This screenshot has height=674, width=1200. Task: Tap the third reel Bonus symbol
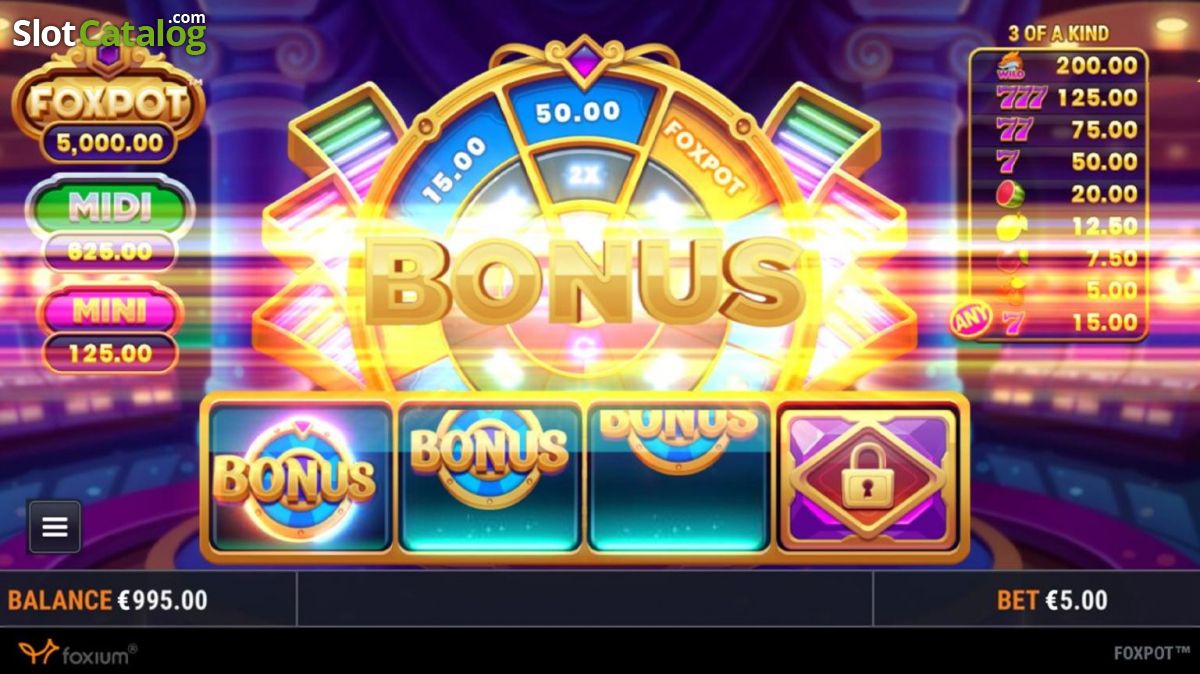point(679,428)
